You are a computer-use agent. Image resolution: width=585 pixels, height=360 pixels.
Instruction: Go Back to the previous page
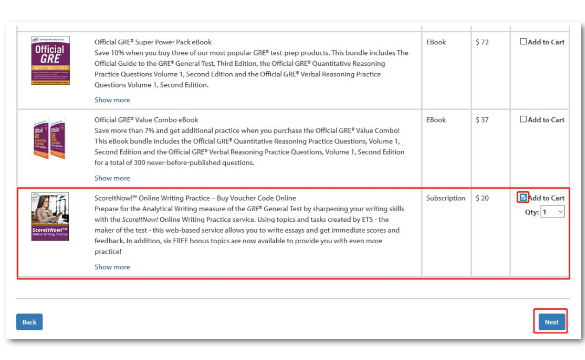(29, 322)
